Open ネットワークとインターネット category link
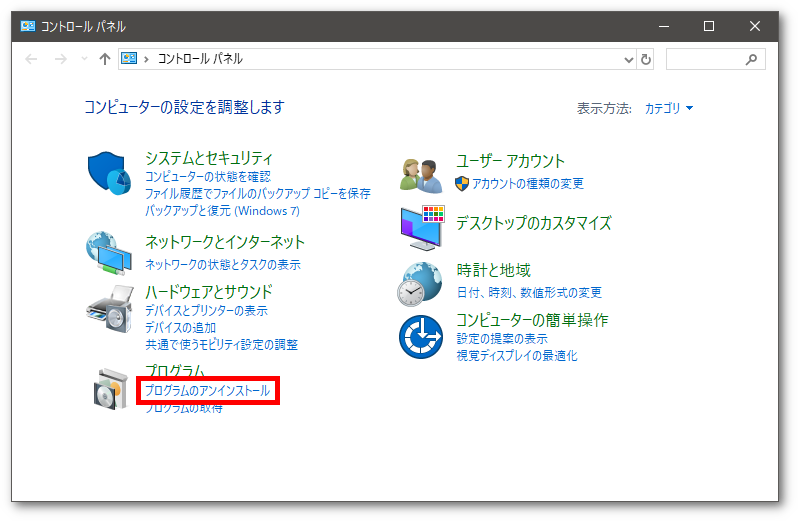 tap(225, 242)
